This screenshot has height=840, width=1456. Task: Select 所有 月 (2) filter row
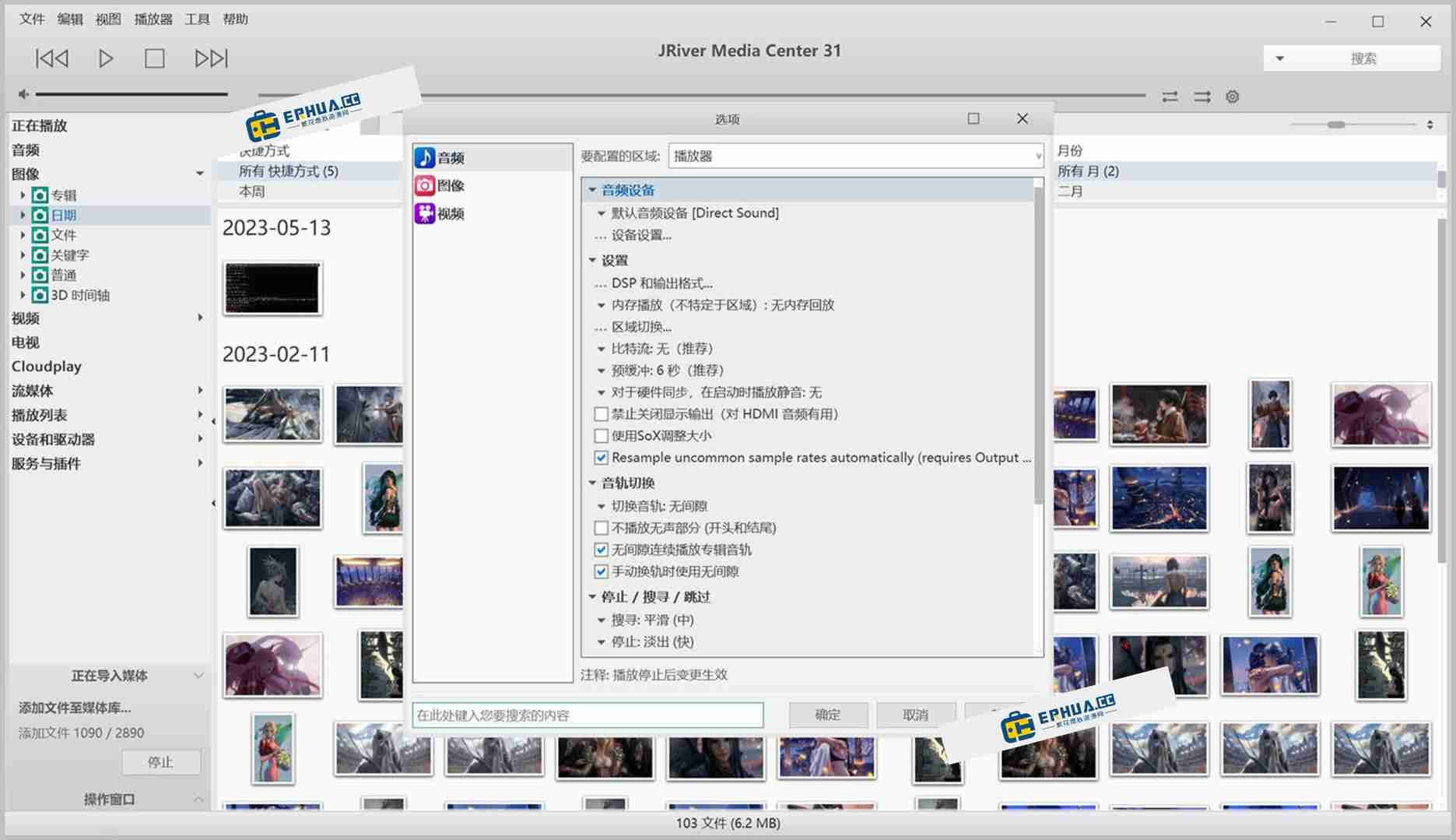[1245, 171]
